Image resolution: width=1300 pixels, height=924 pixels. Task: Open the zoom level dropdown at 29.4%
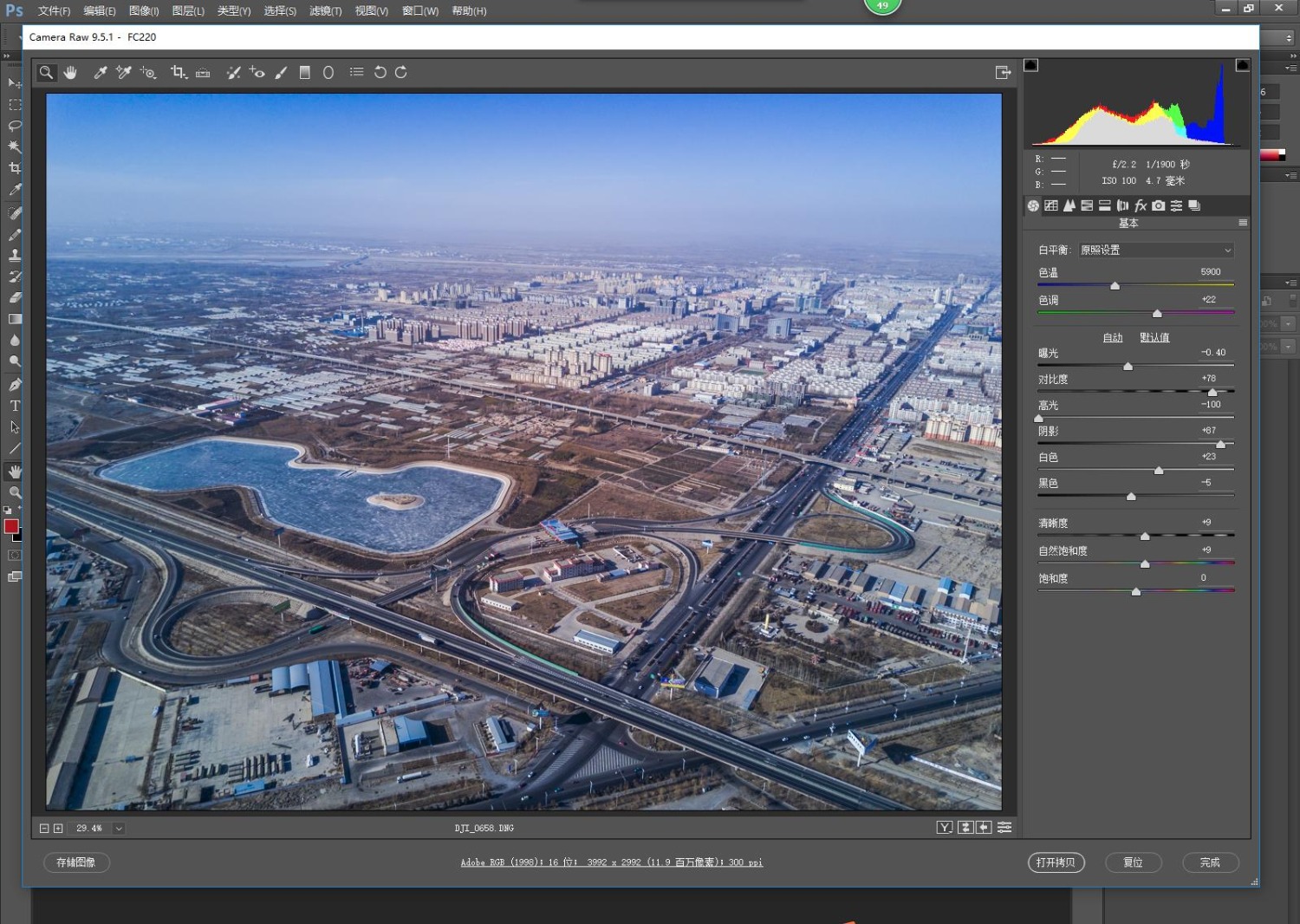[x=119, y=829]
